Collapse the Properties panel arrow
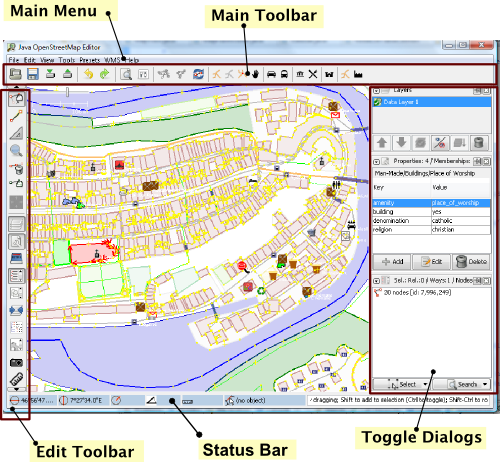This screenshot has width=500, height=462. 376,162
